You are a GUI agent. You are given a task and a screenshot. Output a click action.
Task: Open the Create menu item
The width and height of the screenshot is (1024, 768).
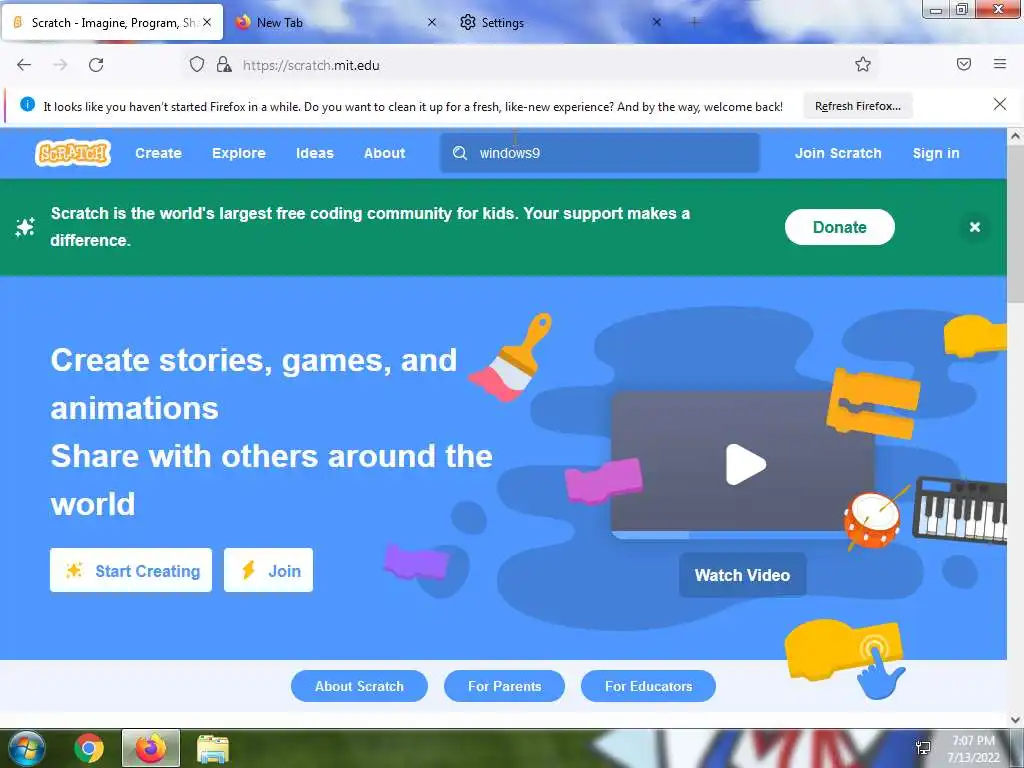[x=158, y=153]
